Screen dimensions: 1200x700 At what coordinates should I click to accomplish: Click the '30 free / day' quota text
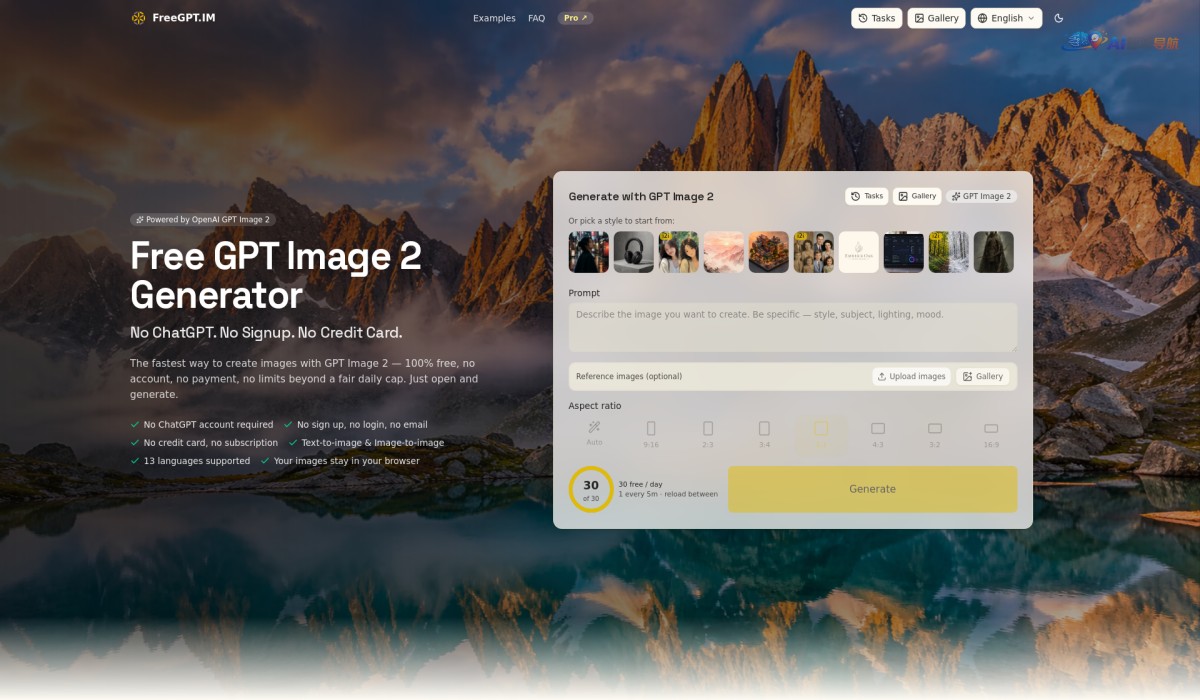[640, 484]
